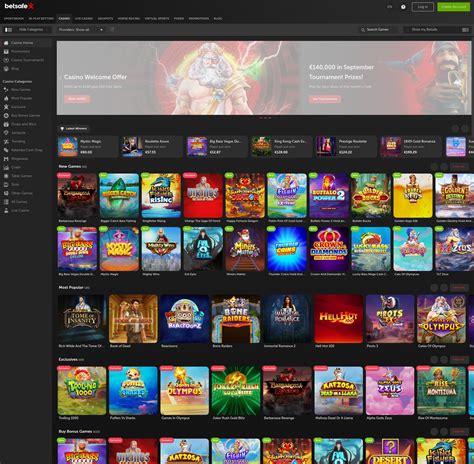The height and width of the screenshot is (464, 474).
Task: Open Hell Hot 100 game thumbnail
Action: click(x=338, y=319)
